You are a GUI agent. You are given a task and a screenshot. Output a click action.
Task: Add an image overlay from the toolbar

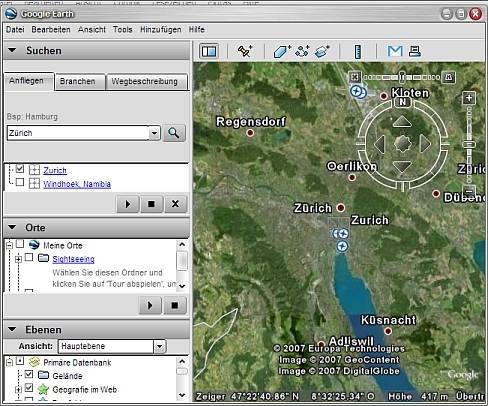pyautogui.click(x=322, y=51)
